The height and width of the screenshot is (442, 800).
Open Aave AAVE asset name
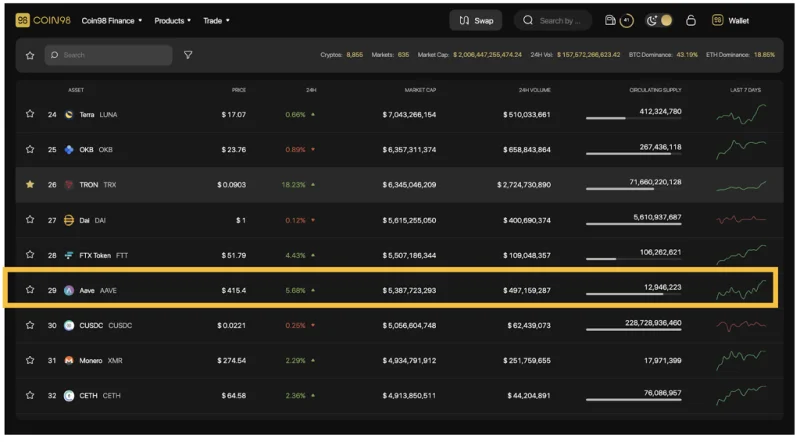pyautogui.click(x=98, y=290)
